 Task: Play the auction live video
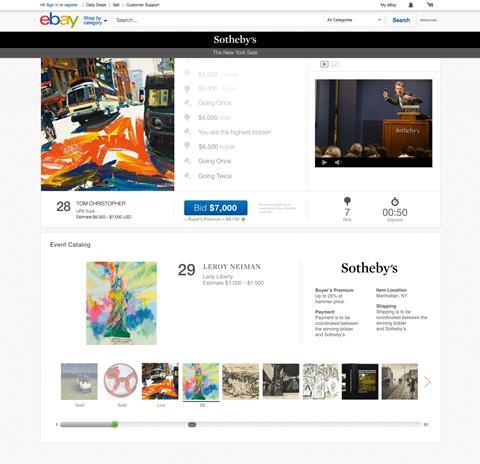pos(324,162)
